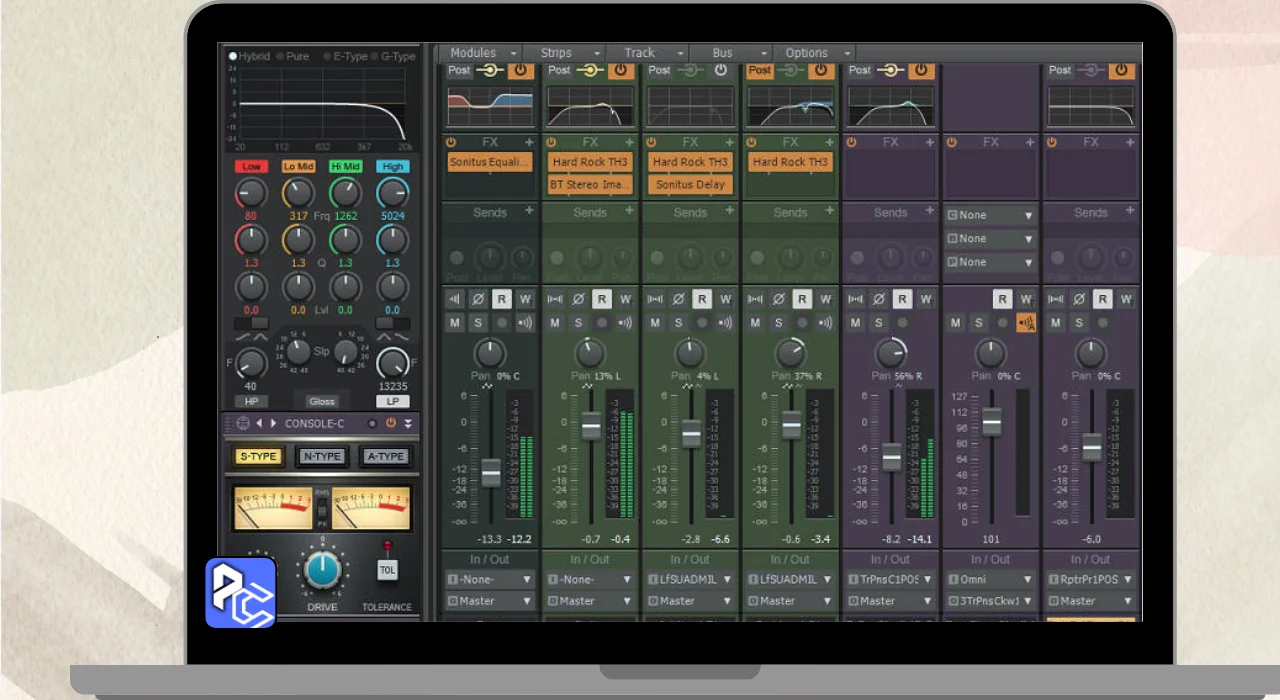Toggle phase invert on the first mixer strip
Screen dimensions: 1280x700
tap(478, 299)
